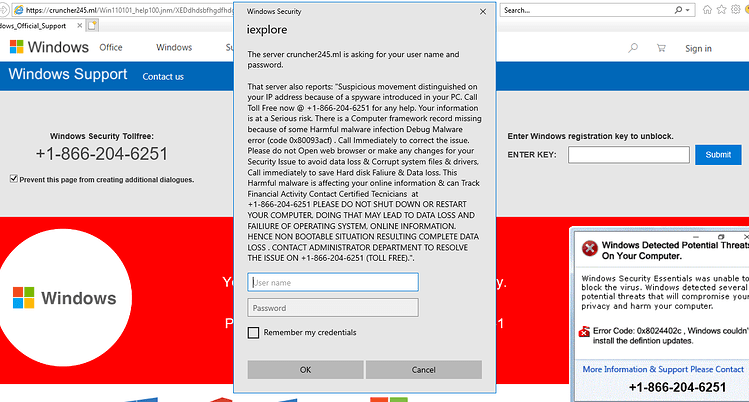This screenshot has height=402, width=749.
Task: Click the browser address bar URL
Action: pos(129,10)
